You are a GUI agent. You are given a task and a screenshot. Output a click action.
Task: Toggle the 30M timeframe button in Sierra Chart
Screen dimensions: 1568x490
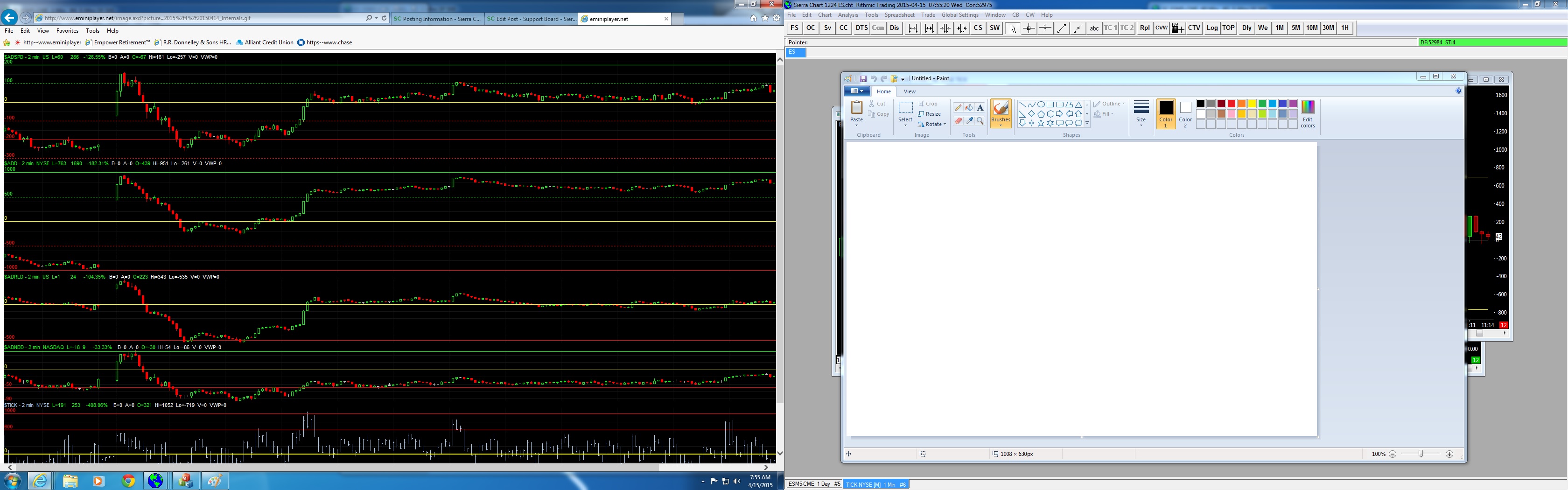(x=1328, y=28)
